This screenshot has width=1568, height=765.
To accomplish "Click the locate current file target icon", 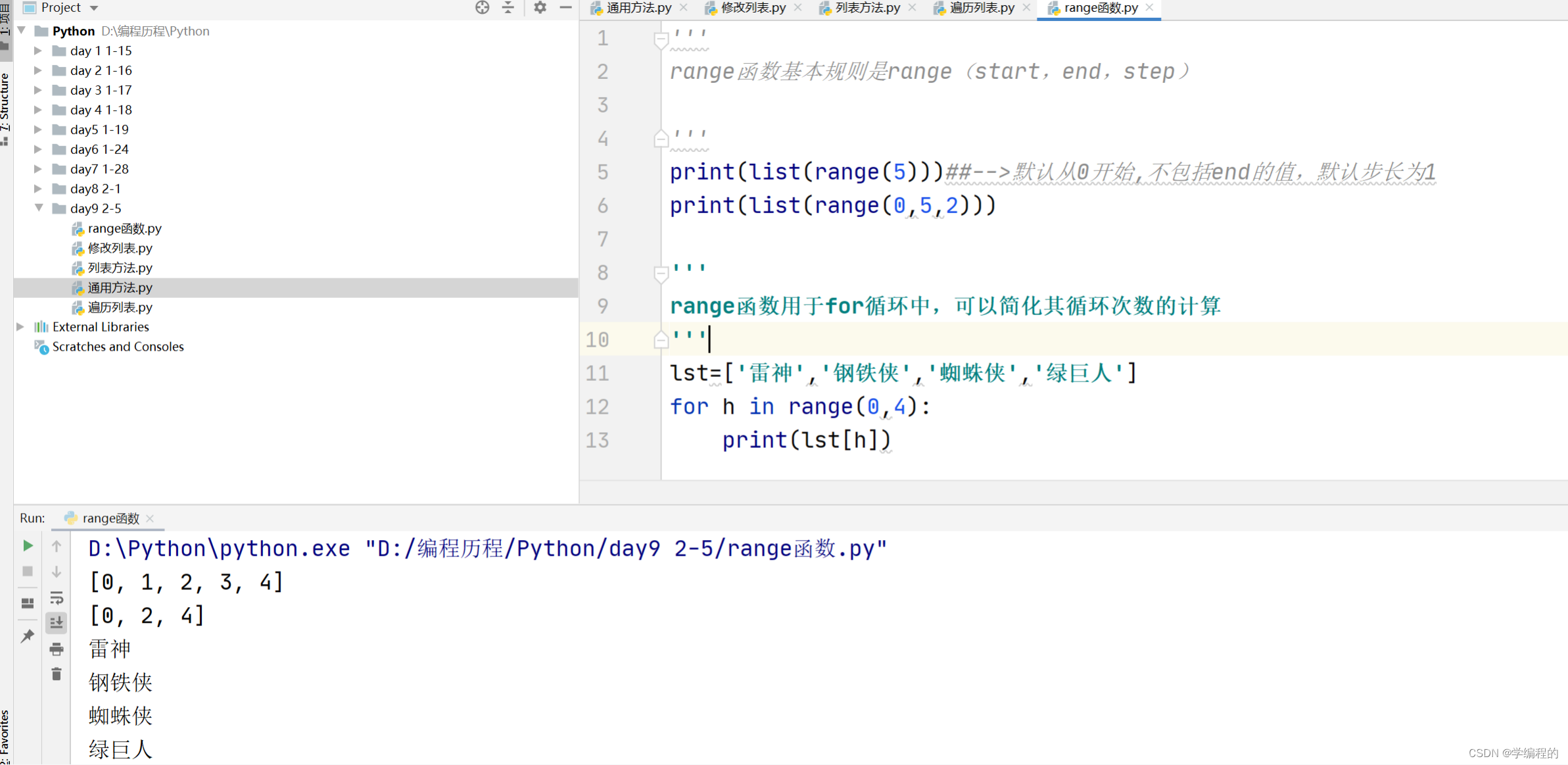I will [482, 8].
